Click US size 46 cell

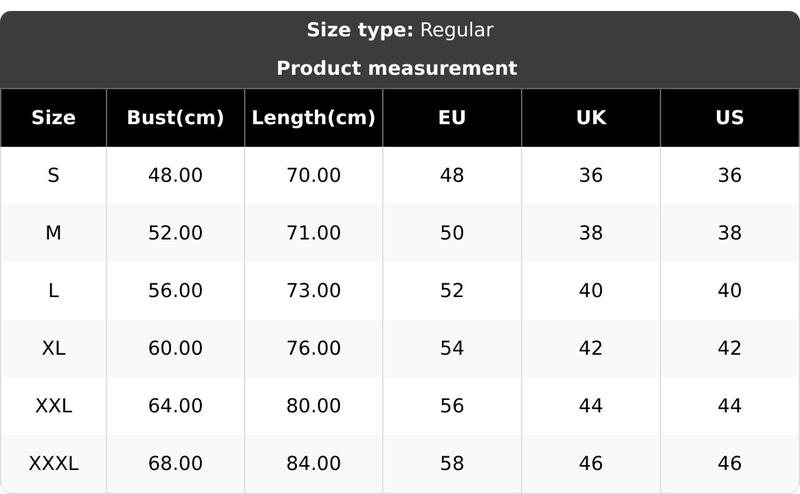tap(730, 464)
